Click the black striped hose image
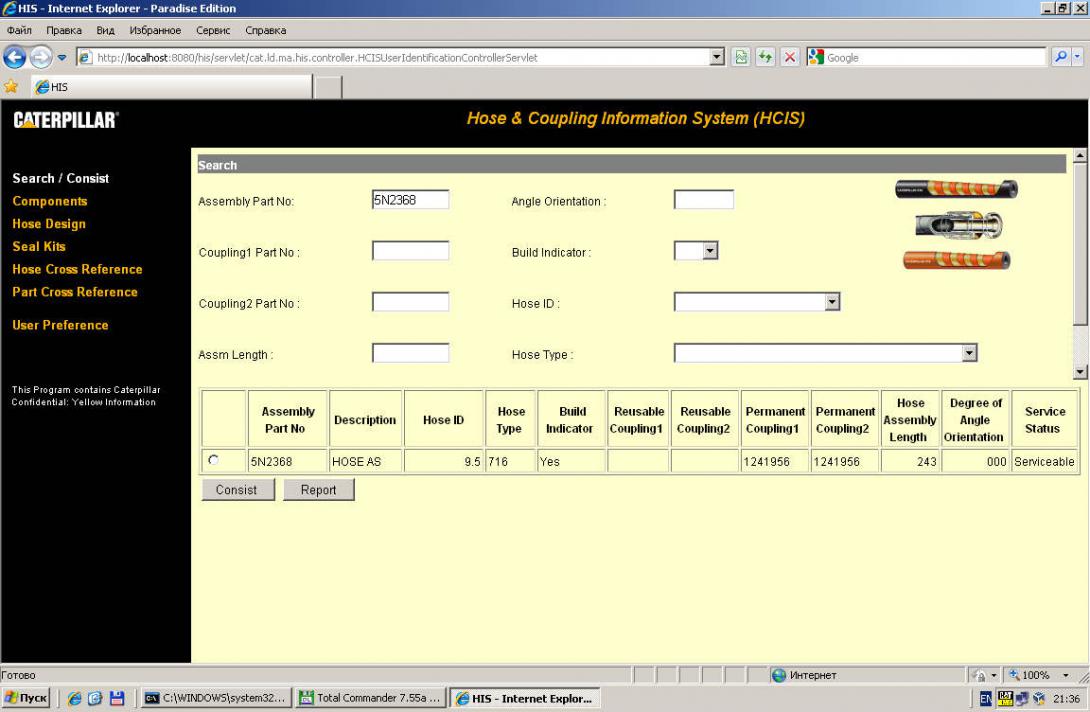 coord(957,189)
